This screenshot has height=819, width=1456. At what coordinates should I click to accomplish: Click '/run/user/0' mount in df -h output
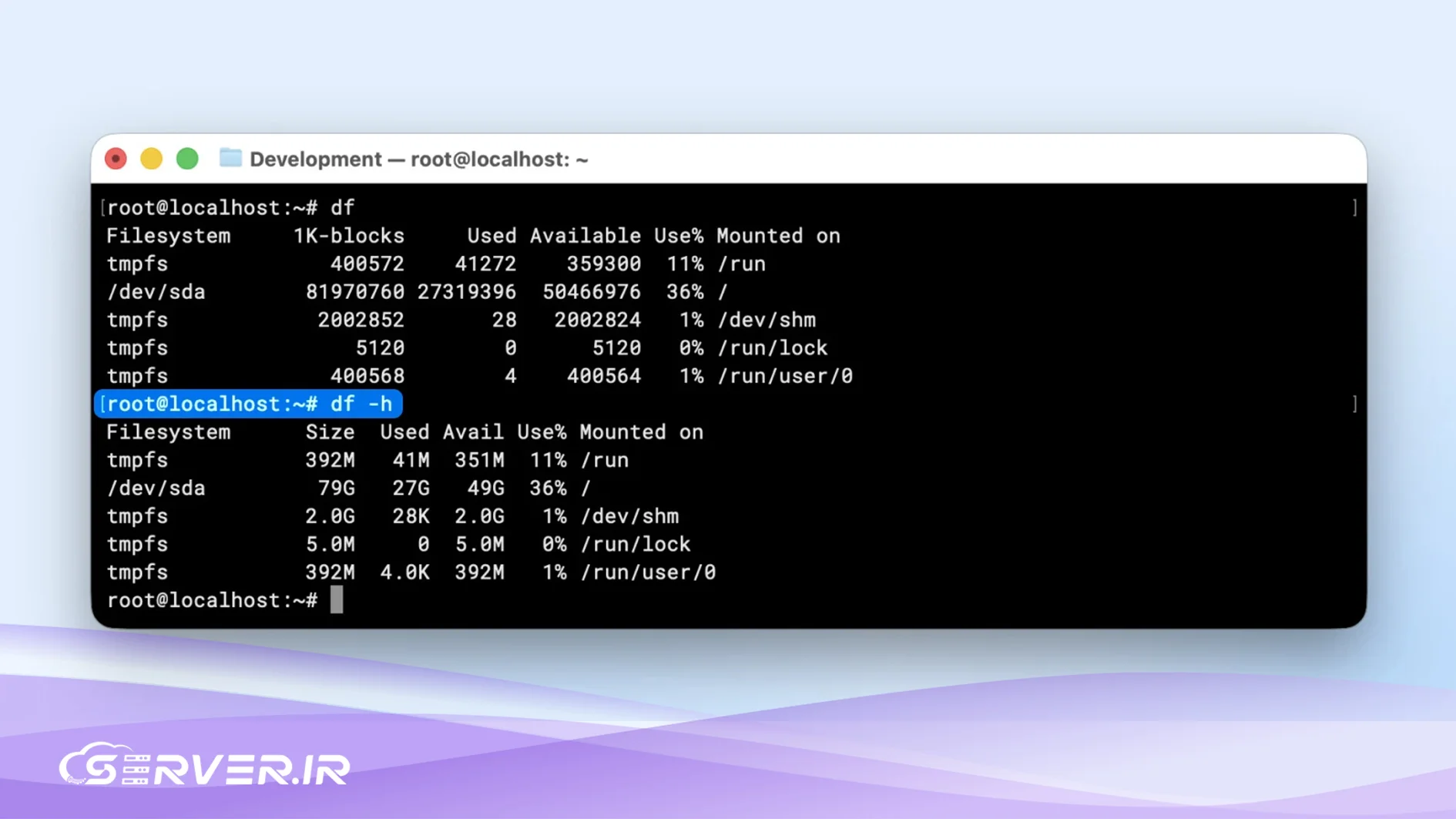(x=648, y=572)
